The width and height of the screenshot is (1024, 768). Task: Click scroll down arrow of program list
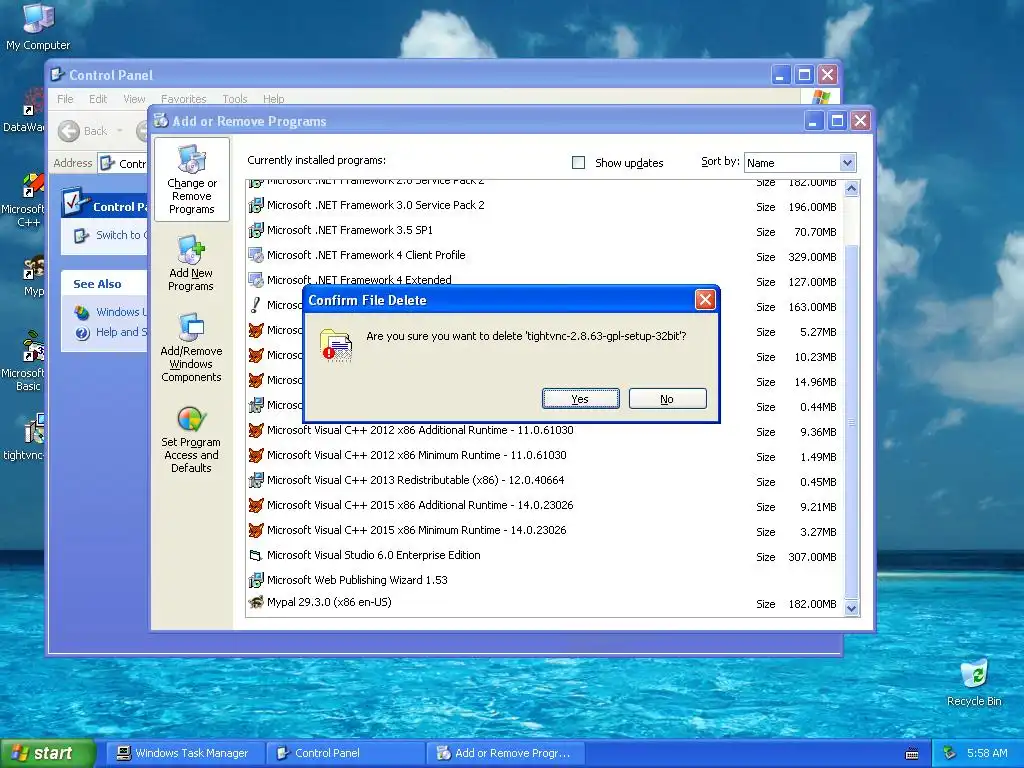[851, 608]
